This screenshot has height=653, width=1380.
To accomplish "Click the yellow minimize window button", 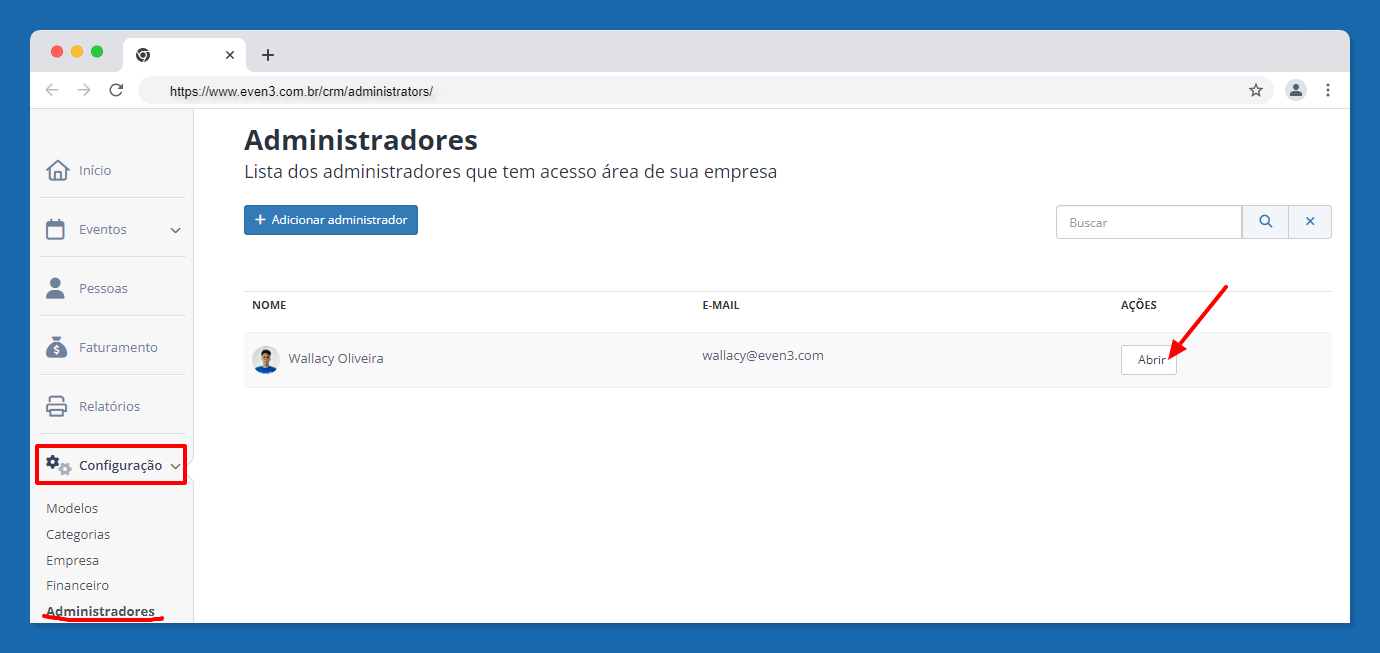I will (77, 52).
